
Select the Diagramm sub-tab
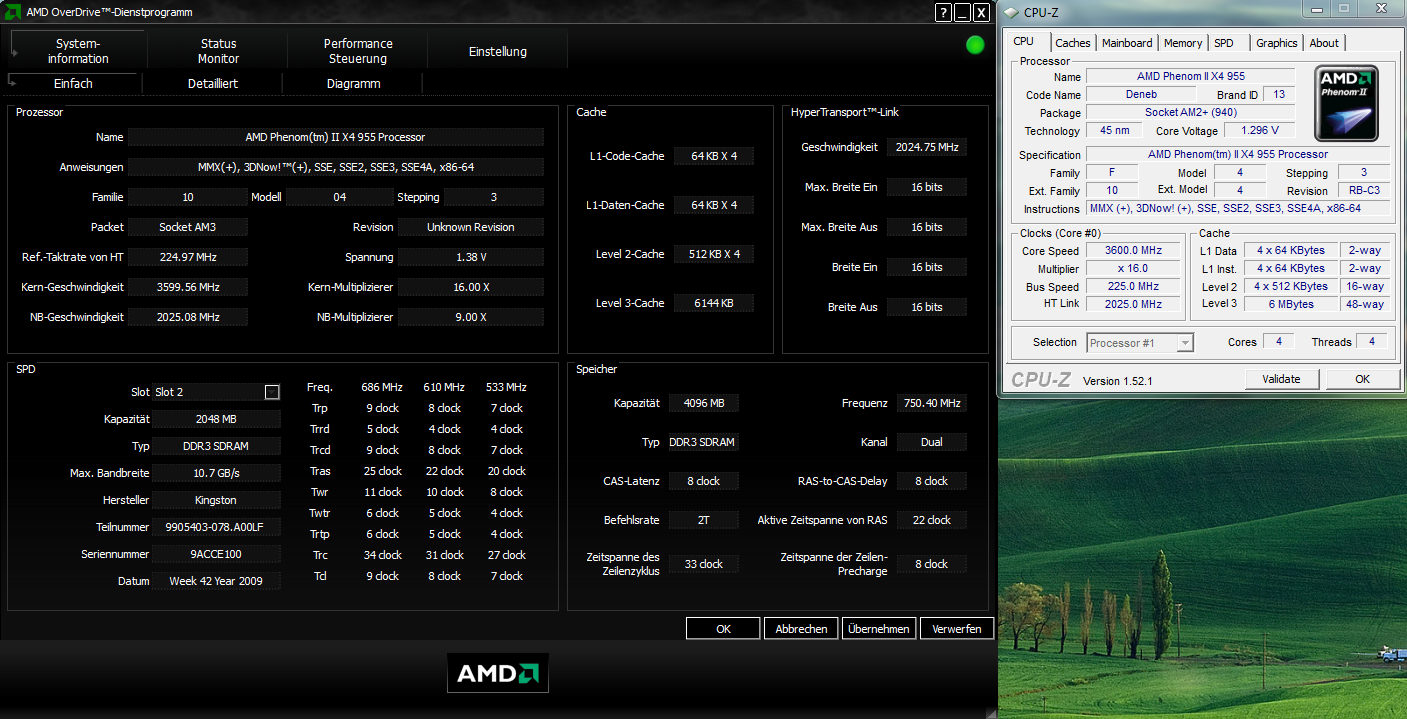click(354, 84)
